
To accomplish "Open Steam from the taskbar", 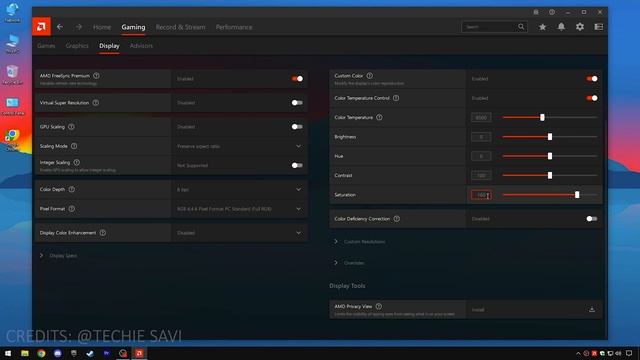I will [x=90, y=353].
